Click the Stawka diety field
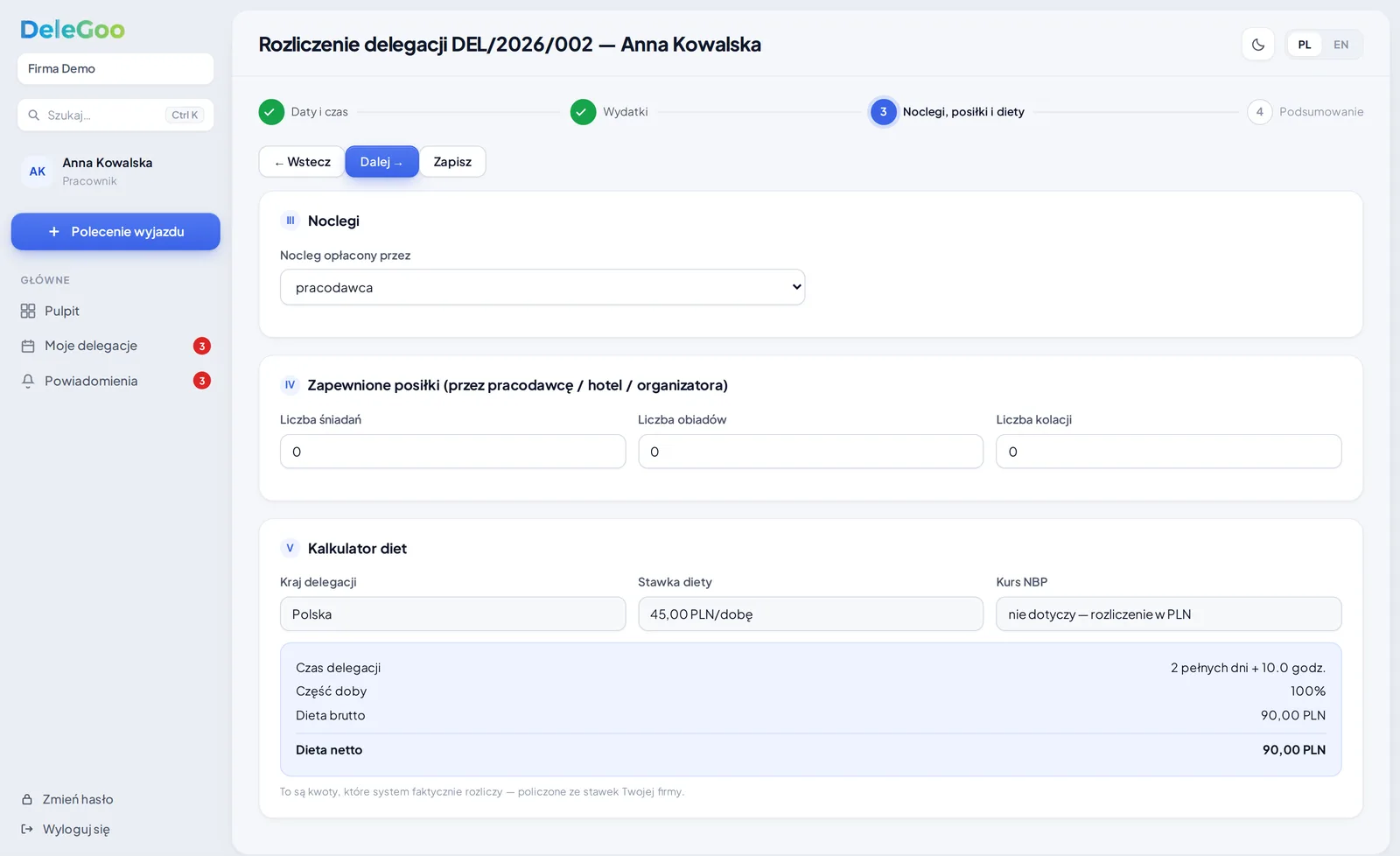Image resolution: width=1400 pixels, height=856 pixels. (810, 614)
